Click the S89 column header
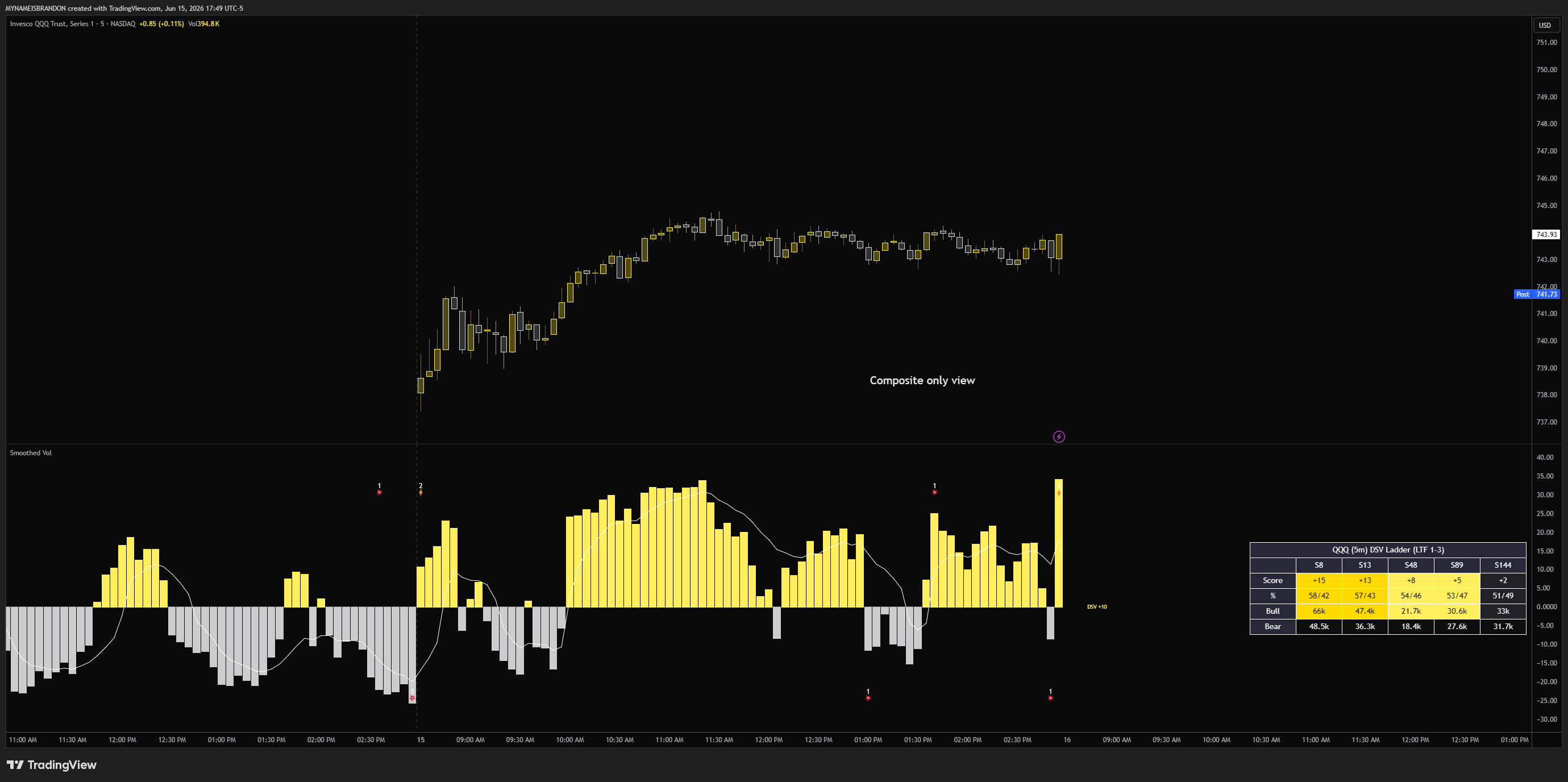The image size is (1568, 782). (1457, 565)
